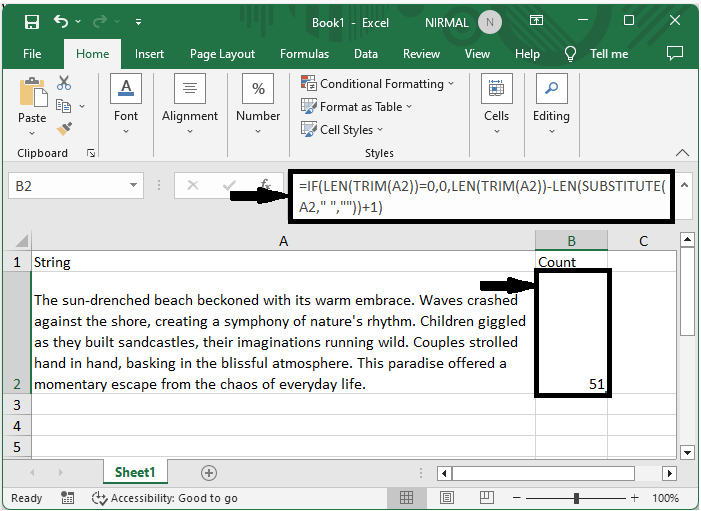
Task: Click the vertical scrollbar up arrow
Action: click(687, 240)
